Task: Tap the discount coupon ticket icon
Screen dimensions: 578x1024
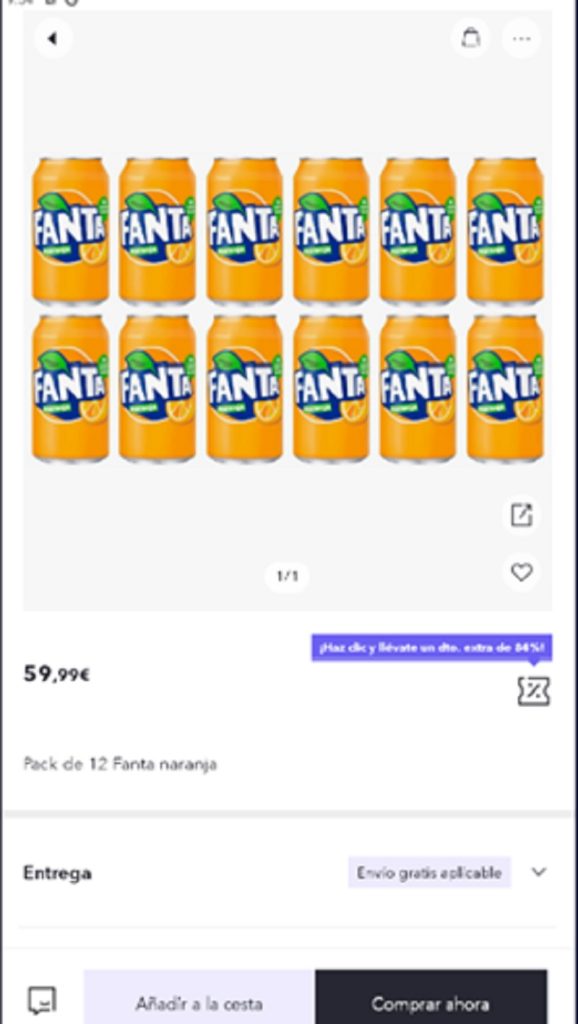Action: tap(534, 691)
